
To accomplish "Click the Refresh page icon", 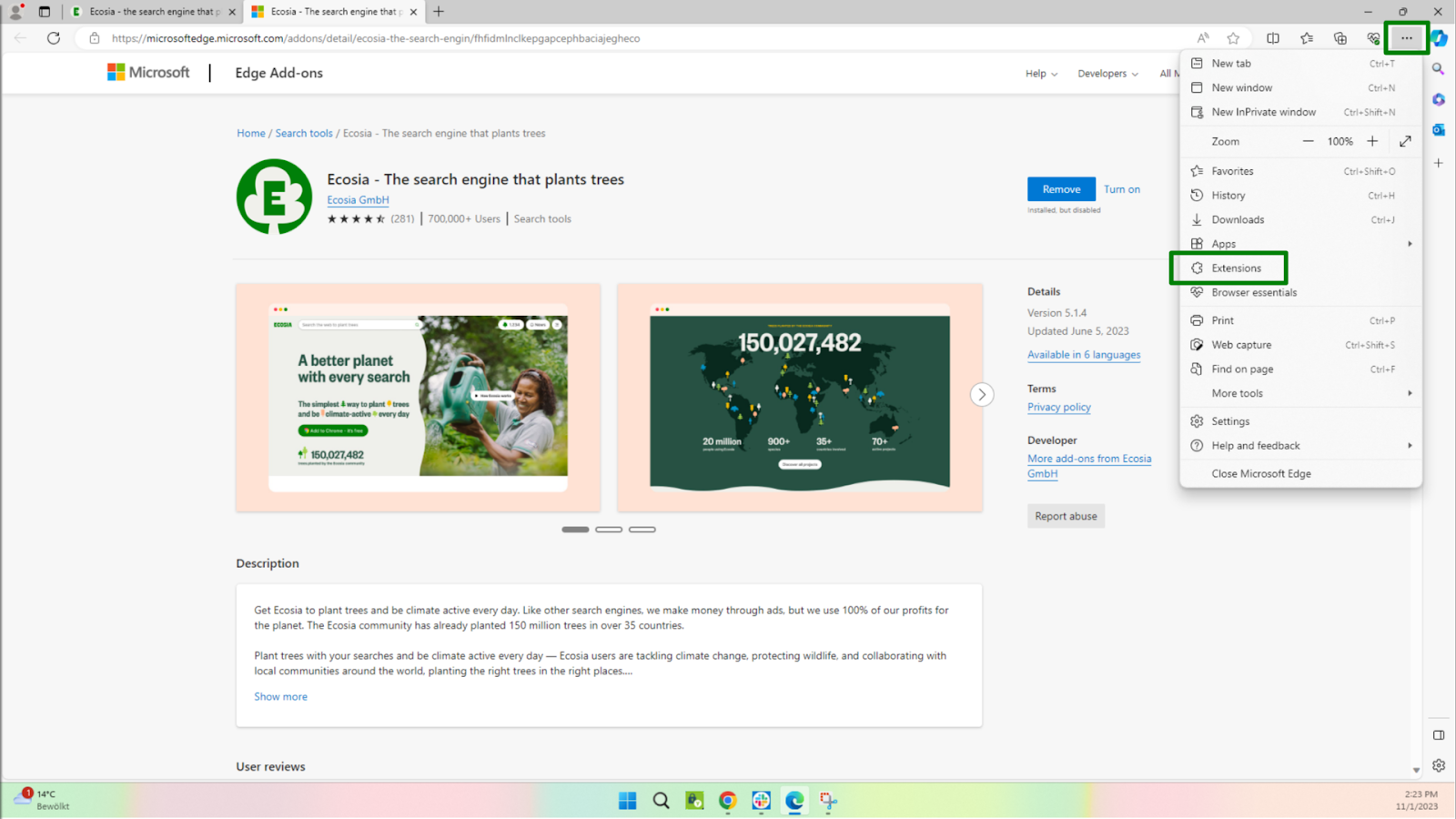I will [x=54, y=38].
